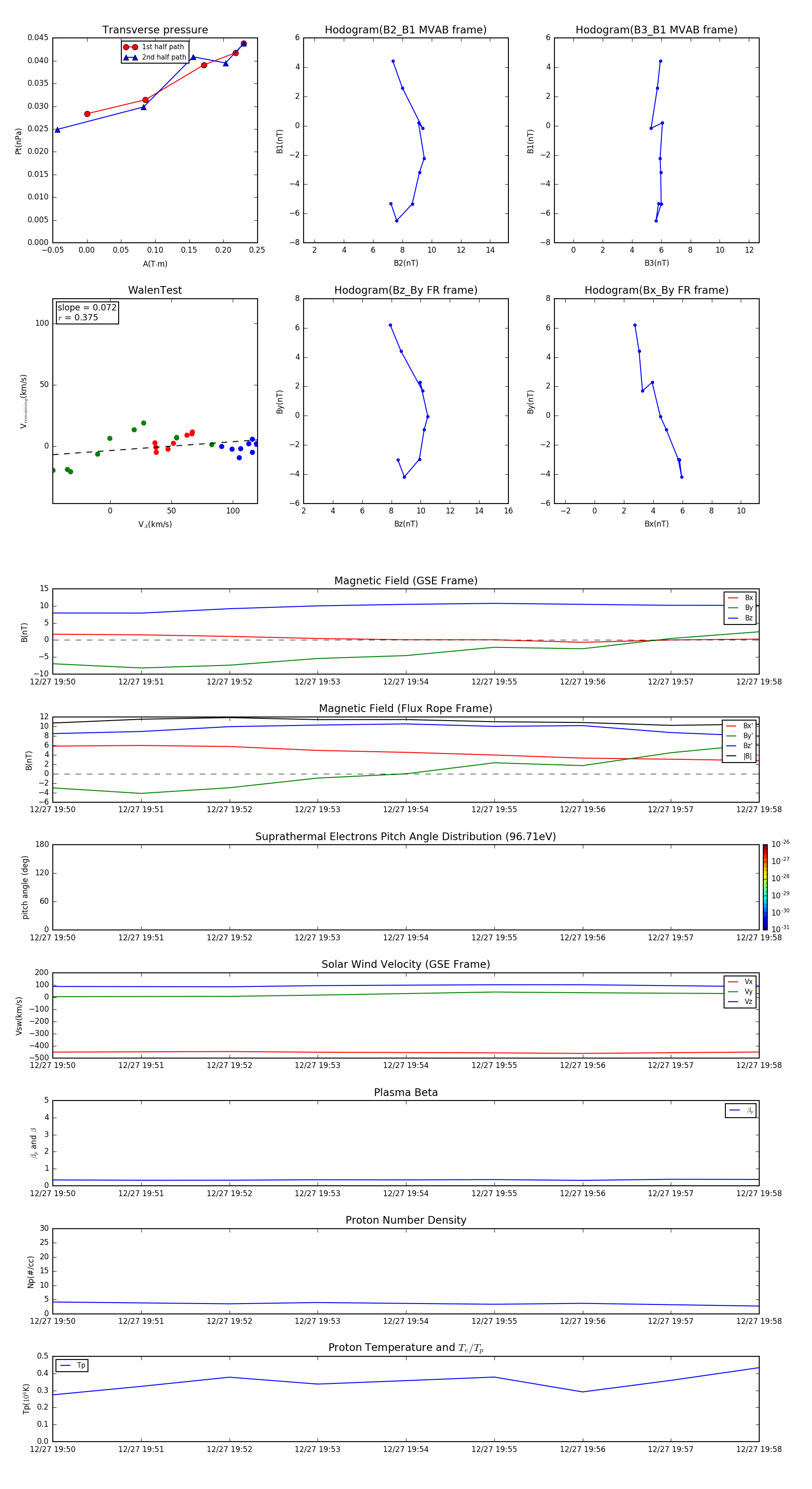Click the "V_A(km/s)" x-axis label
Image resolution: width=812 pixels, height=1489 pixels.
tap(155, 524)
